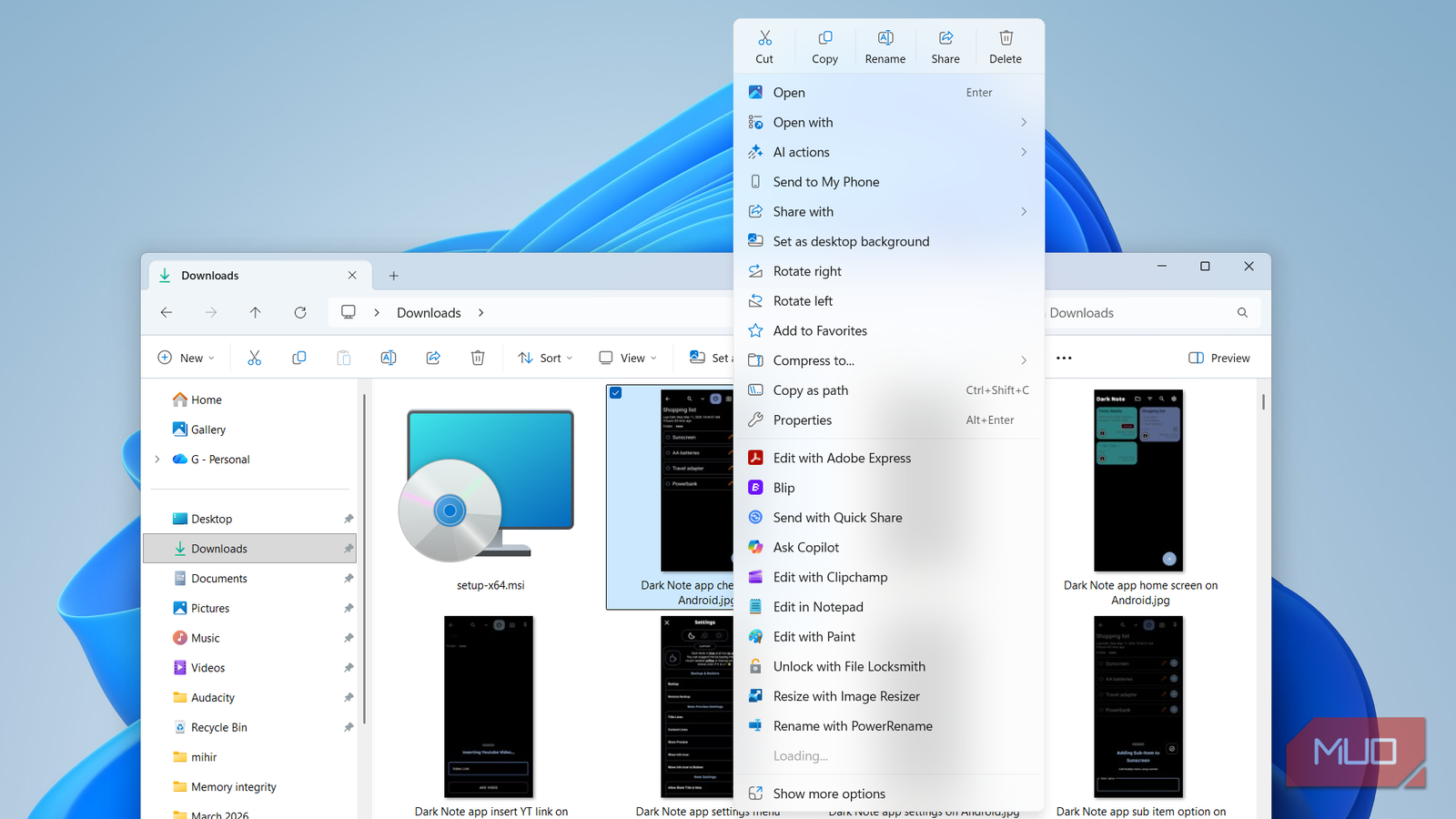Click Delete icon in context menu
This screenshot has width=1456, height=819.
click(1006, 46)
